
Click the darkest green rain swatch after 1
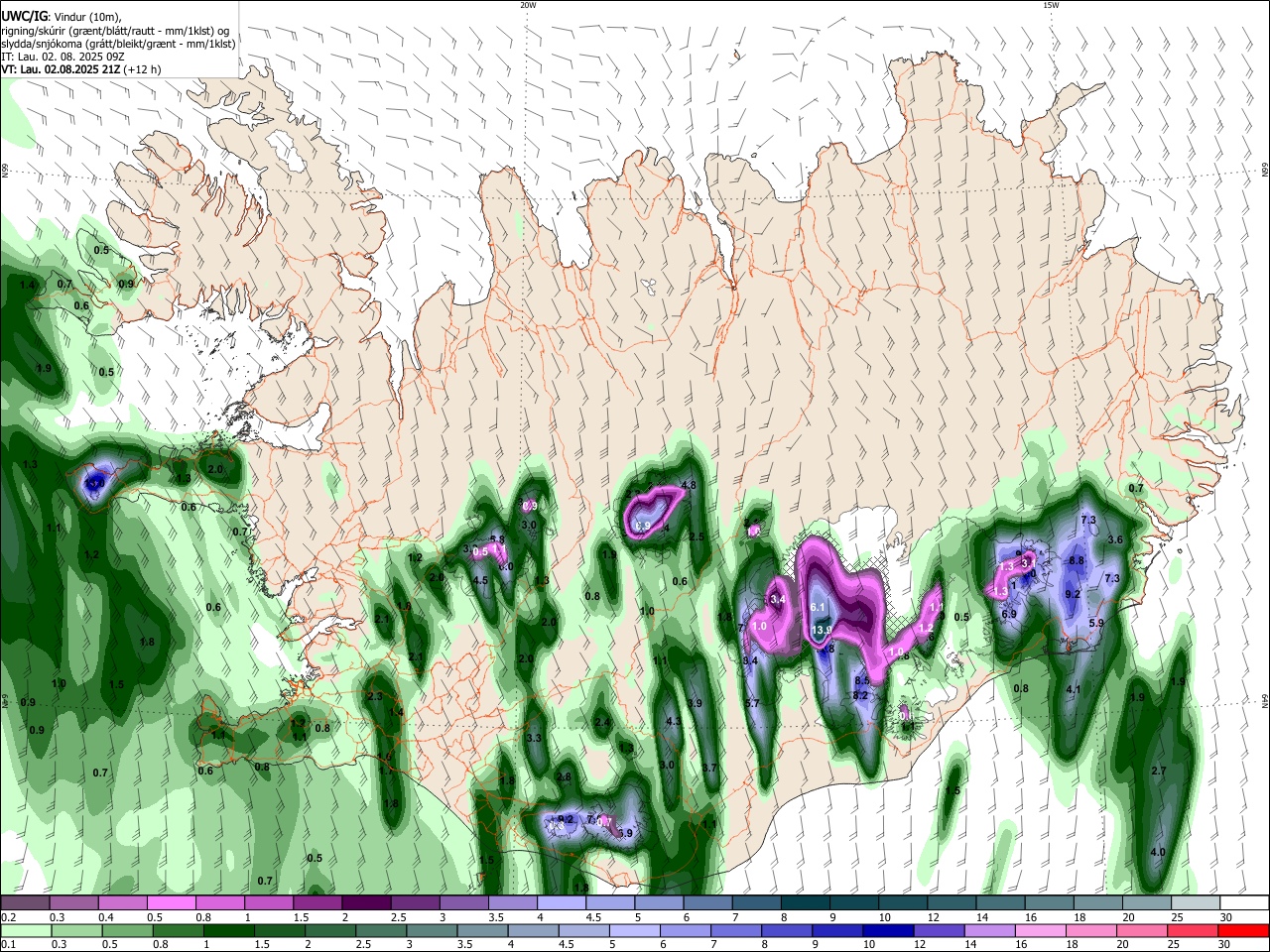tap(230, 931)
